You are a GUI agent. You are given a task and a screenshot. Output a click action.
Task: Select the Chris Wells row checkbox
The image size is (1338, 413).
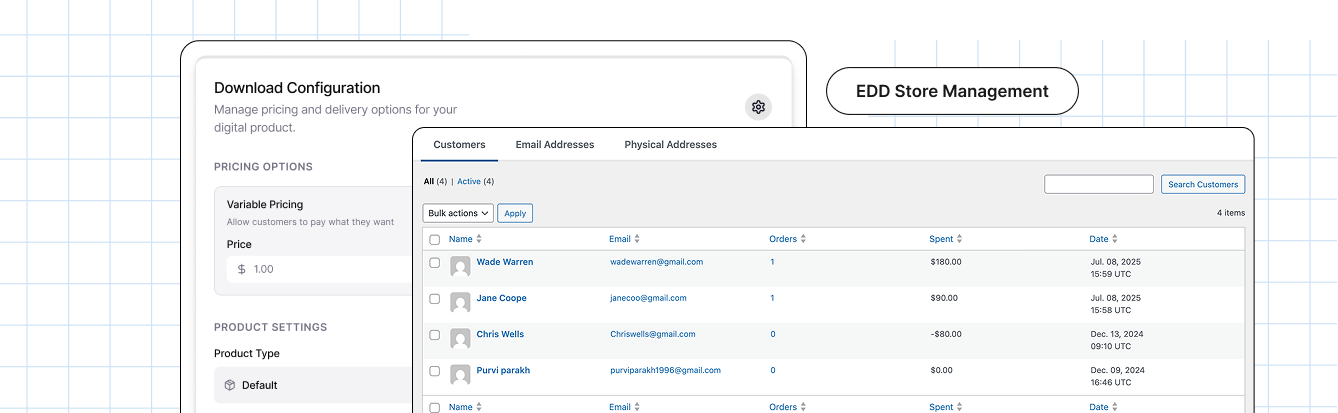pyautogui.click(x=434, y=335)
